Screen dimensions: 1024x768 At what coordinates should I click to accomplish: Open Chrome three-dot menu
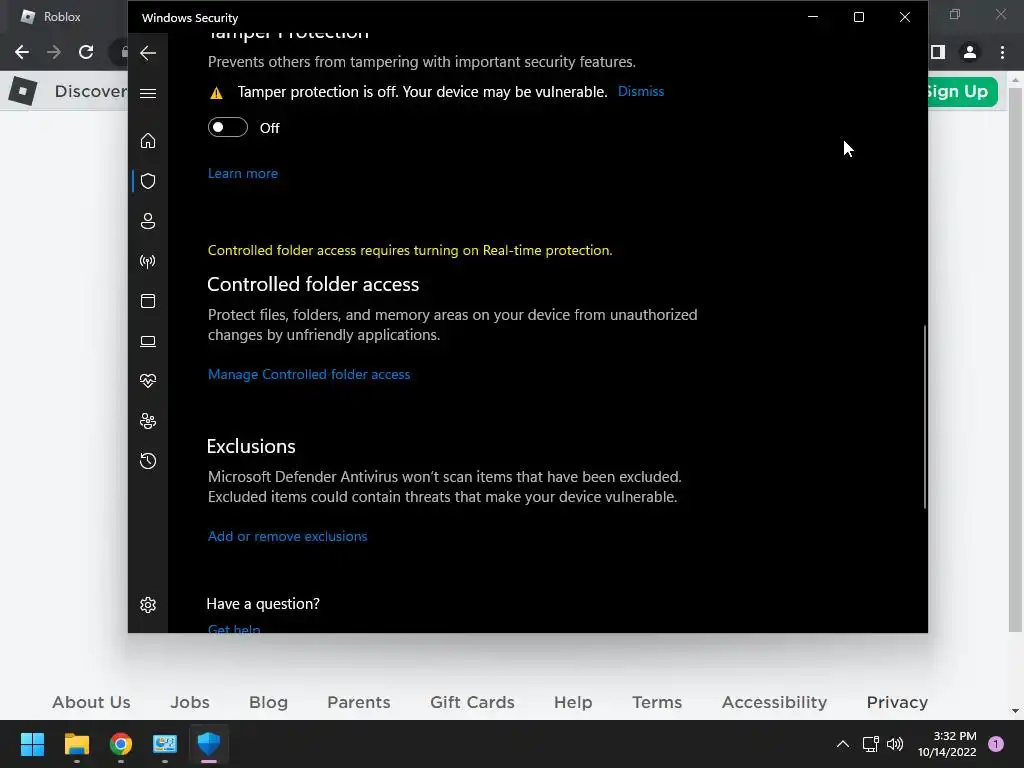pos(1002,52)
